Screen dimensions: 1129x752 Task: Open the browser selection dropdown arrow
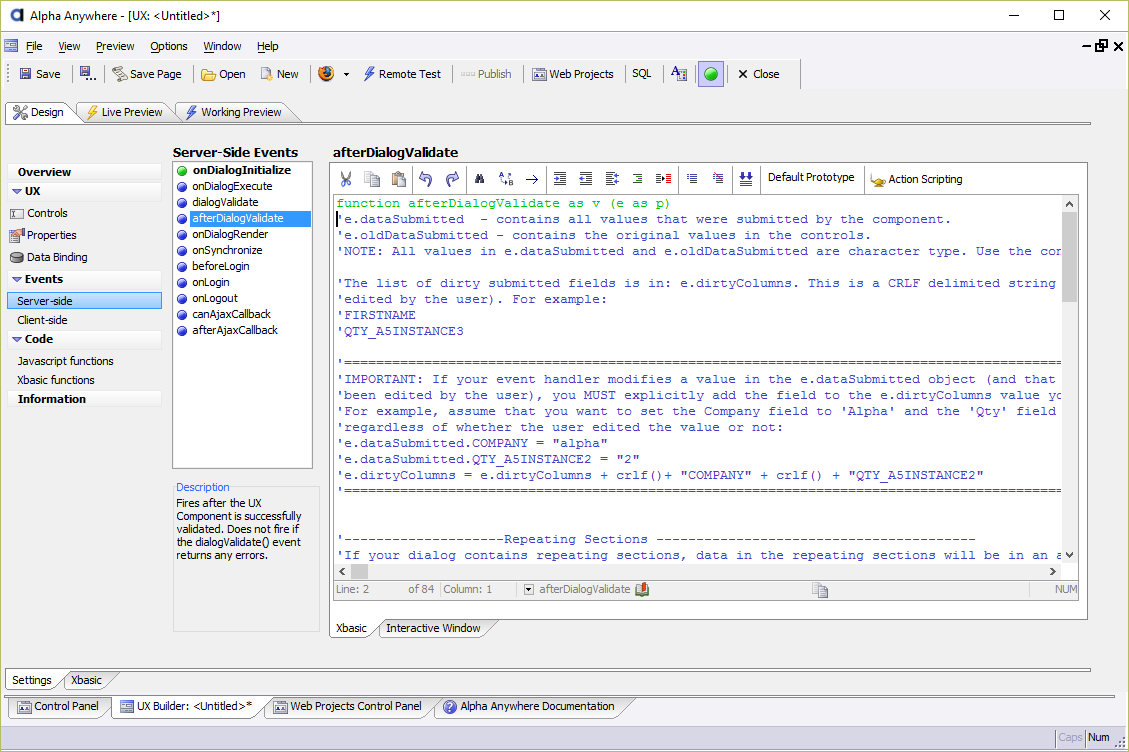[x=346, y=74]
